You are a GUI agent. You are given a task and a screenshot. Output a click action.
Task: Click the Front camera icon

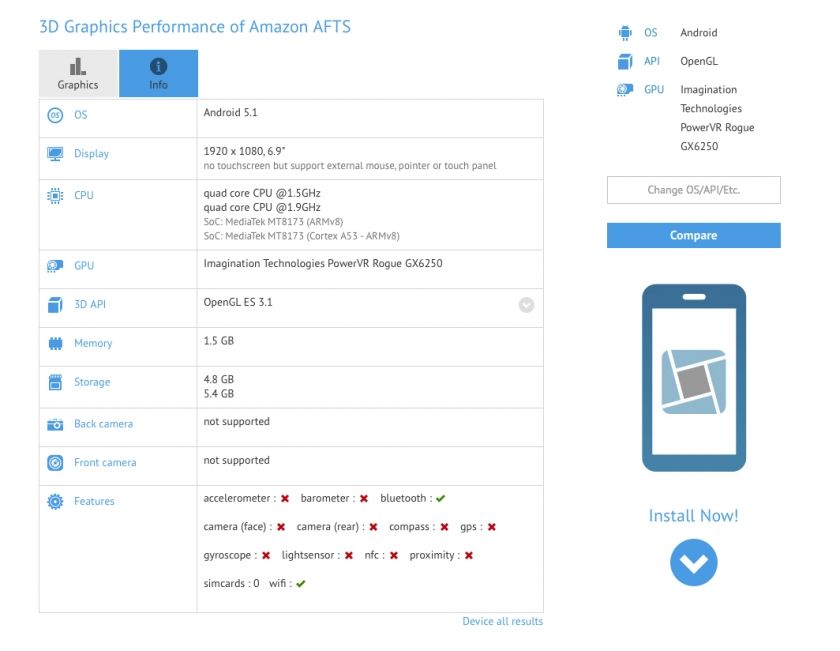tap(55, 463)
